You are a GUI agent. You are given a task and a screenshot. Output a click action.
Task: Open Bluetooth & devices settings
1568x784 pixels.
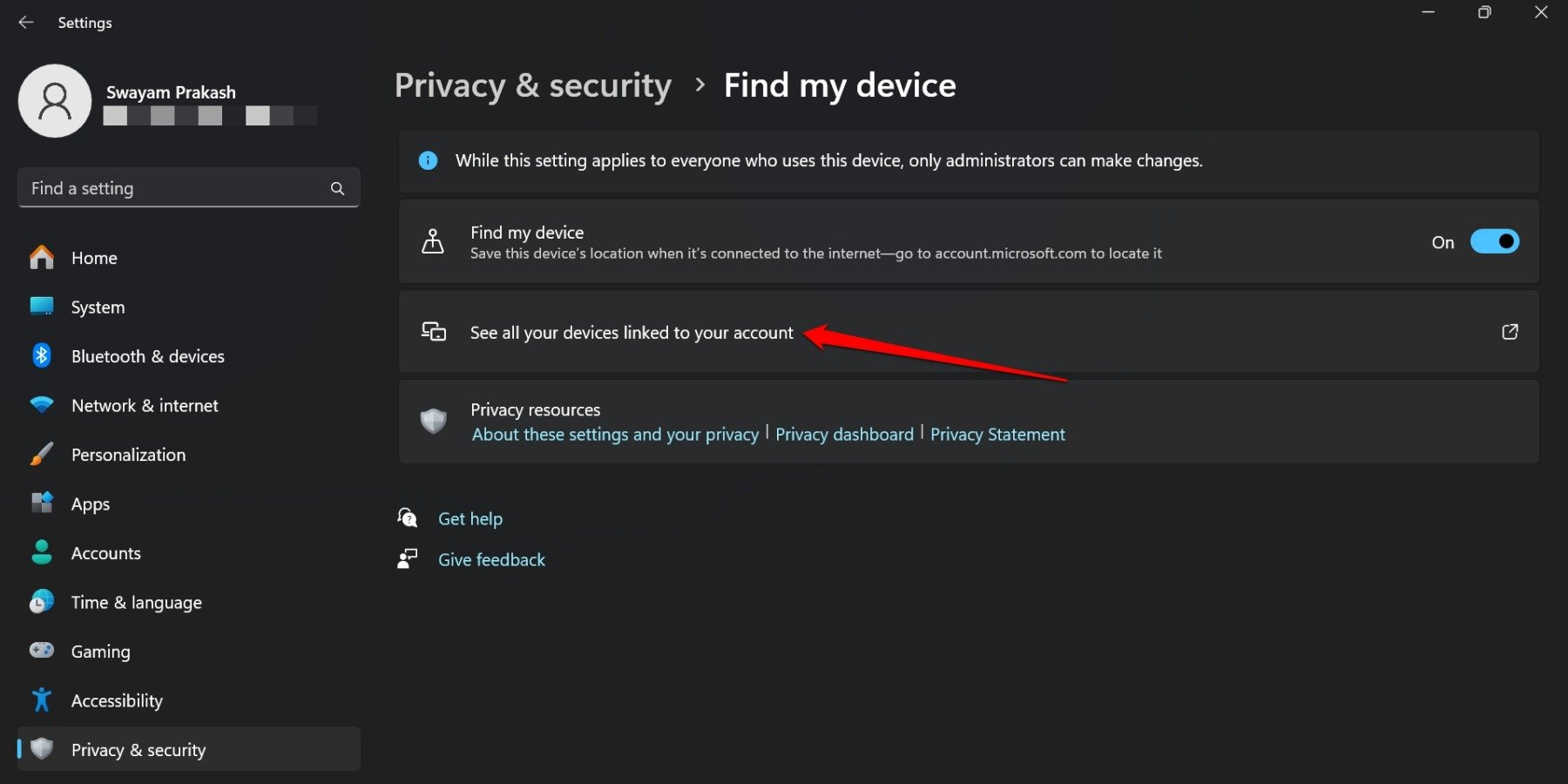tap(41, 355)
